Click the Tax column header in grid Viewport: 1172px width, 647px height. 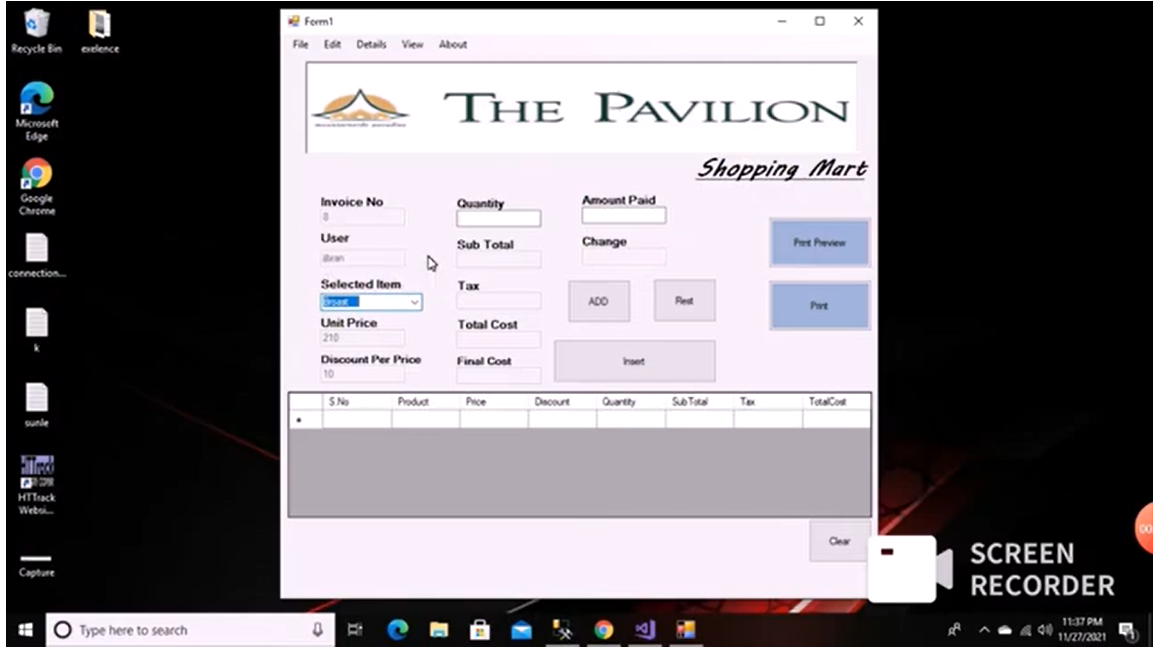point(768,402)
